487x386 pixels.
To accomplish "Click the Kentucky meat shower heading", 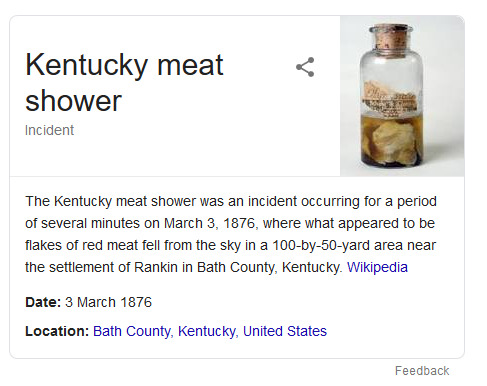I will [x=124, y=82].
